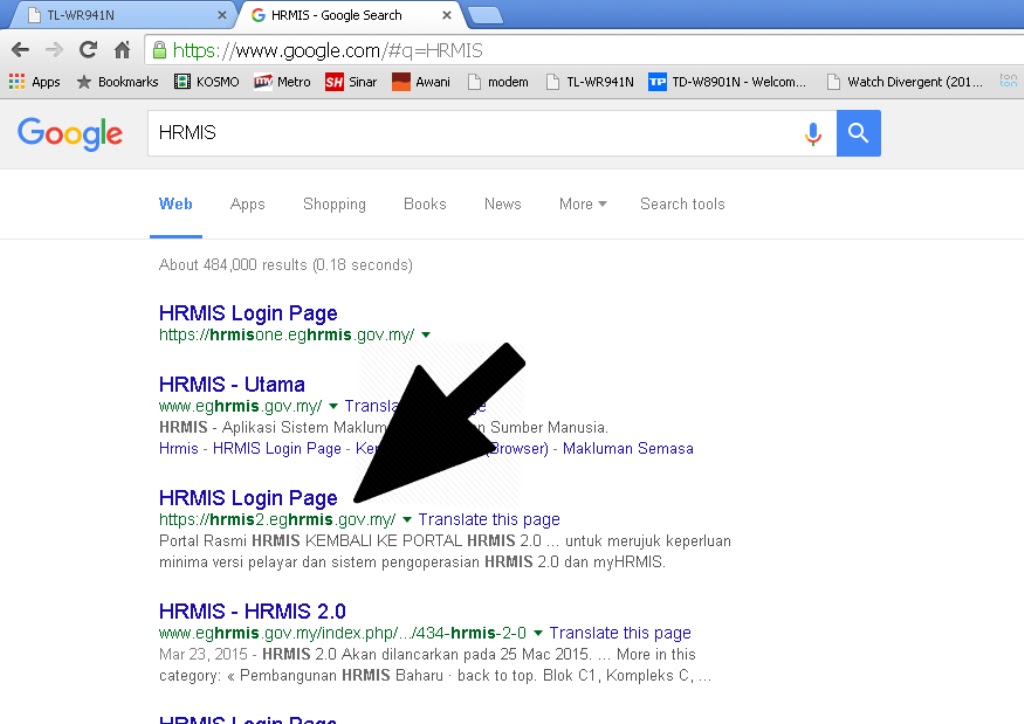This screenshot has width=1024, height=724.
Task: Expand the More dropdown
Action: tap(583, 204)
